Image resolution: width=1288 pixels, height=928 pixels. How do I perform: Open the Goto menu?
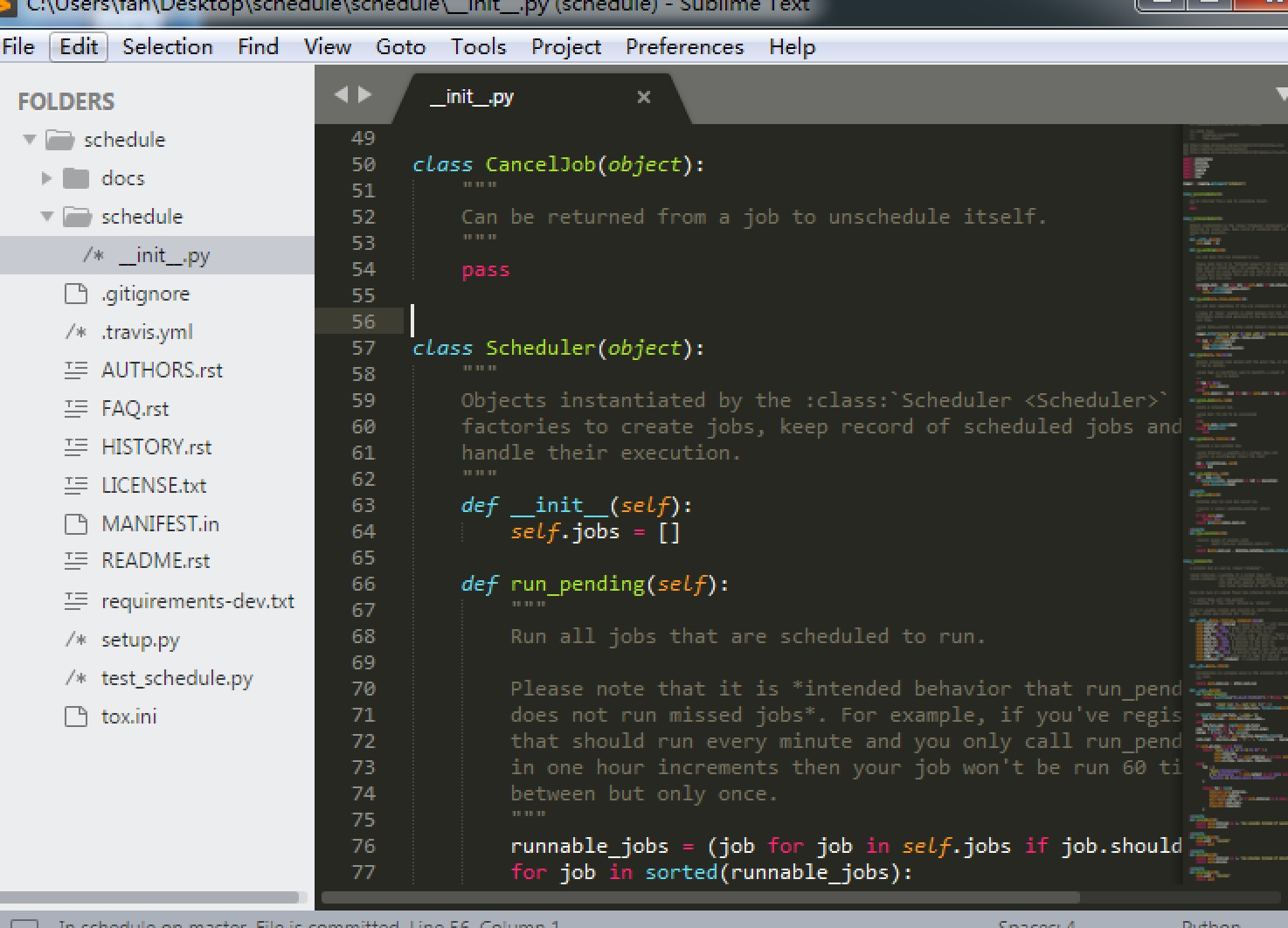[x=400, y=46]
